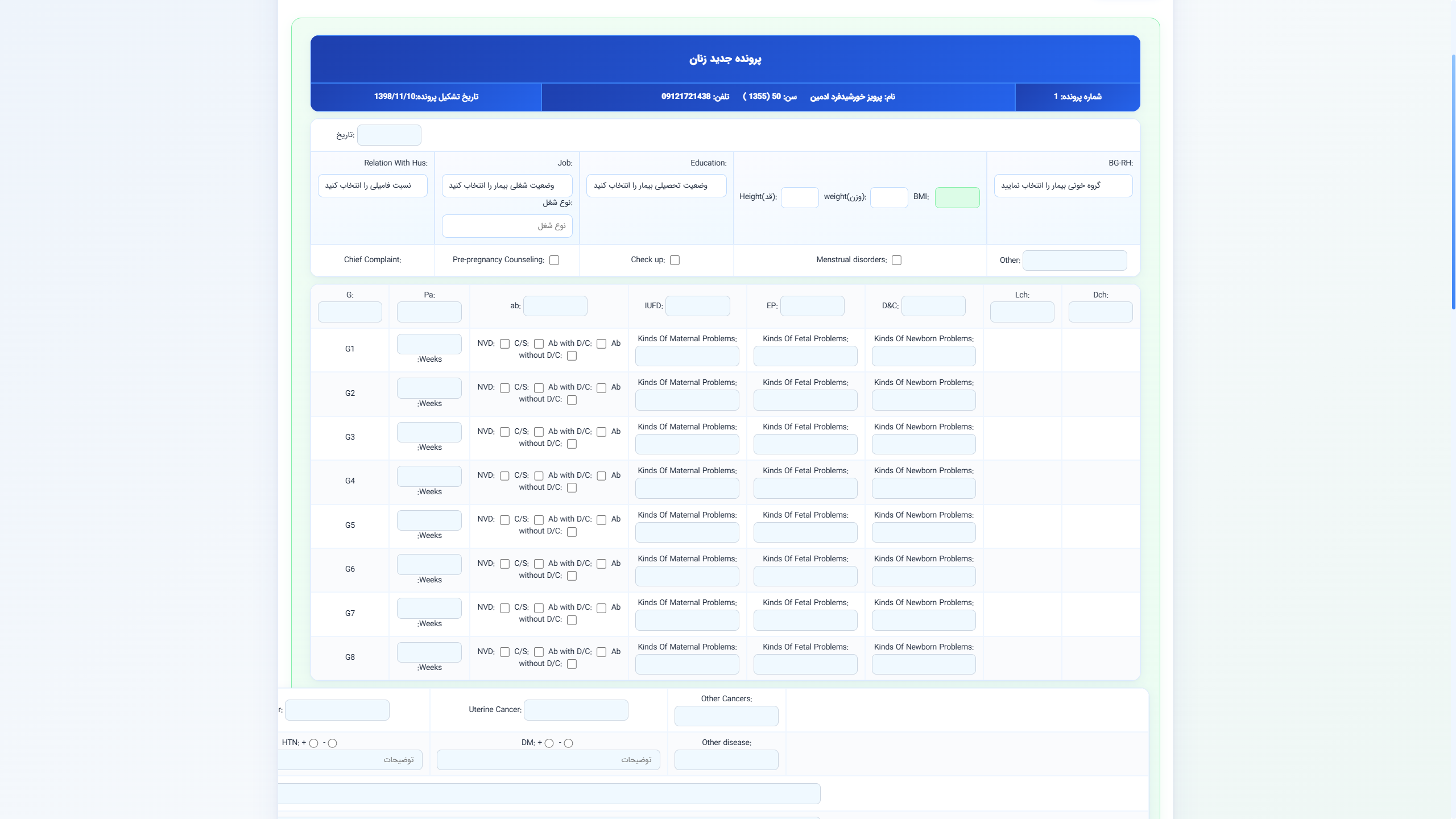Focus the Uterine Cancer field
Viewport: 1456px width, 819px height.
point(576,710)
